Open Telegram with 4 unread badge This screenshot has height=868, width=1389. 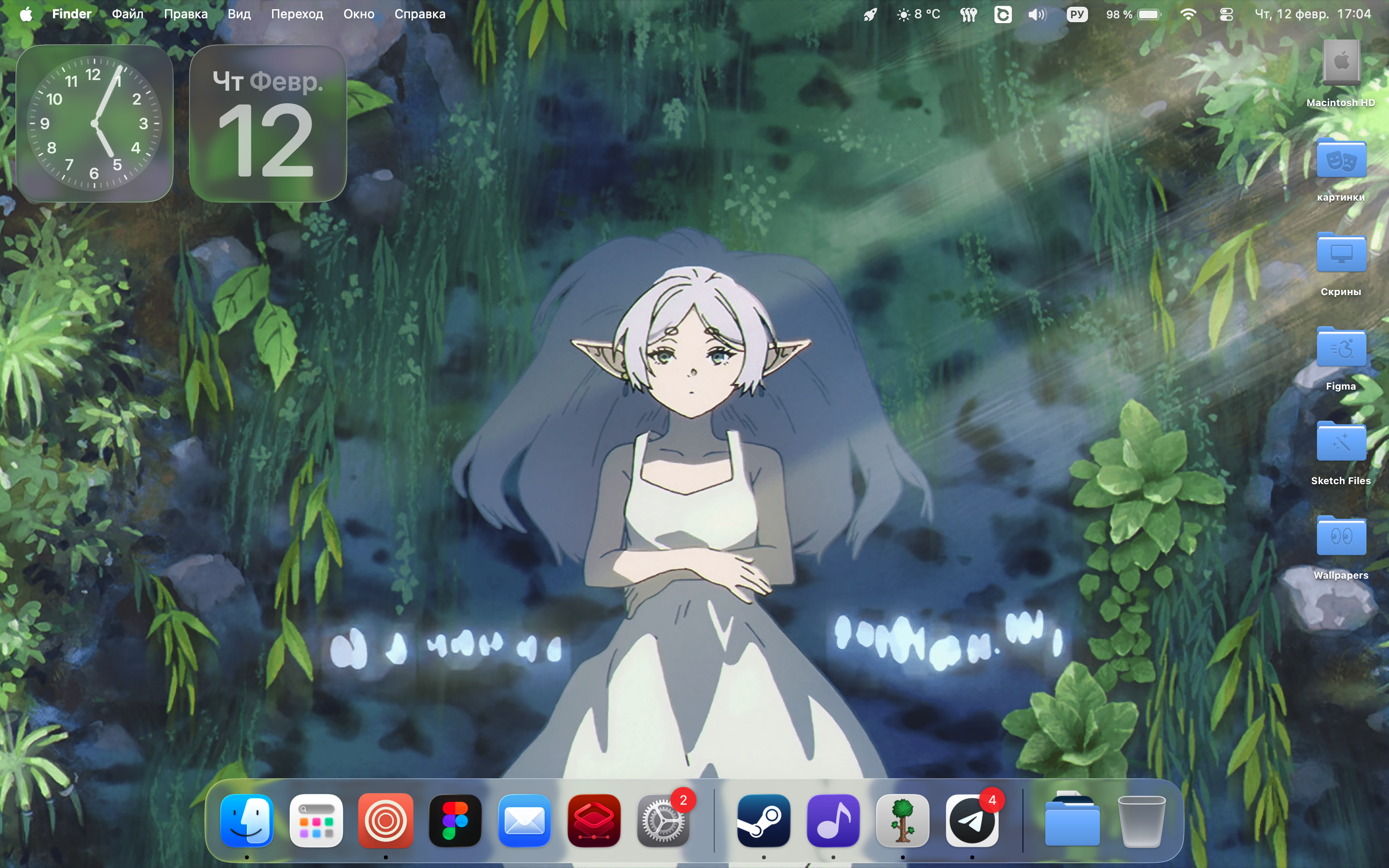(972, 821)
